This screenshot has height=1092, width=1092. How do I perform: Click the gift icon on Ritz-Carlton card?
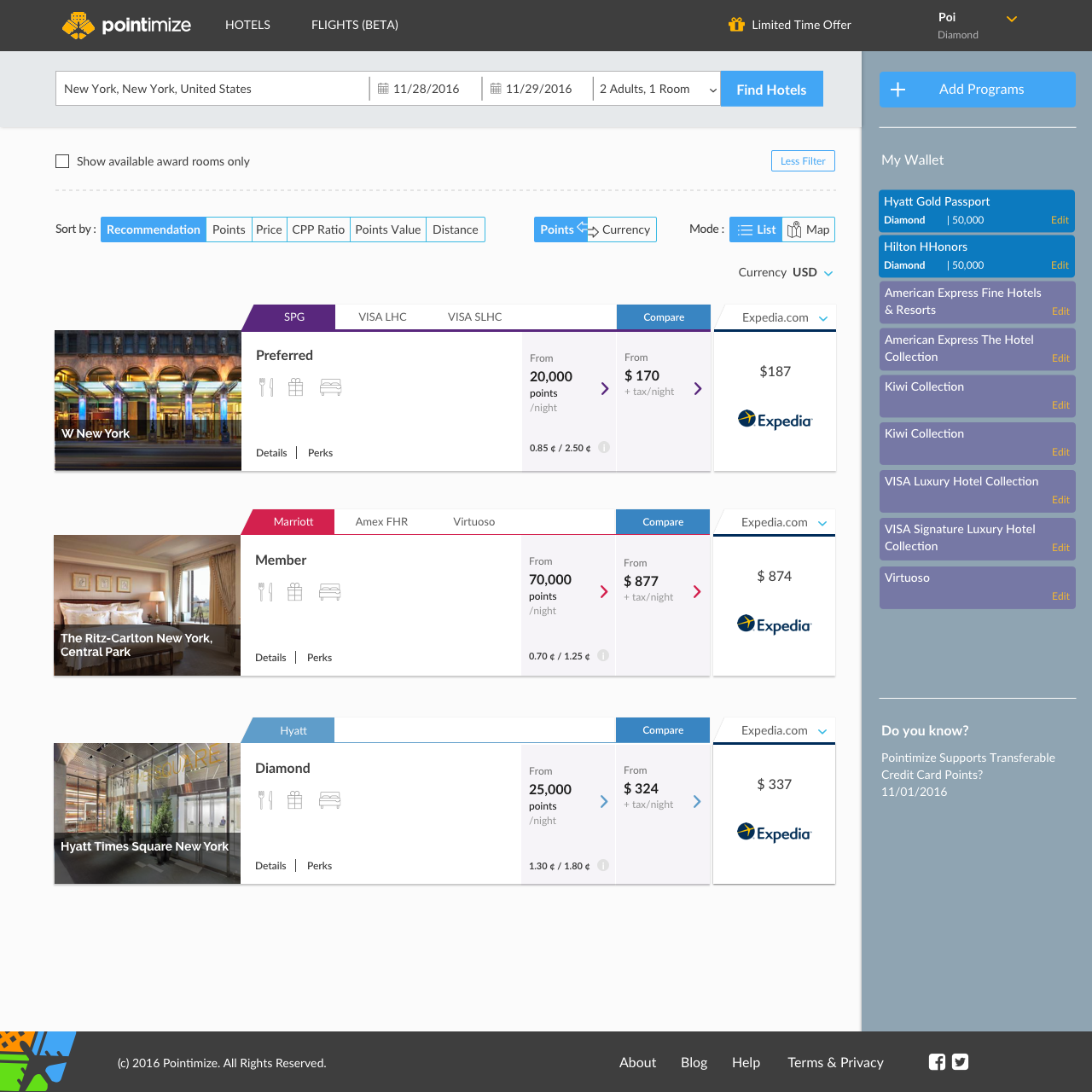[x=295, y=592]
